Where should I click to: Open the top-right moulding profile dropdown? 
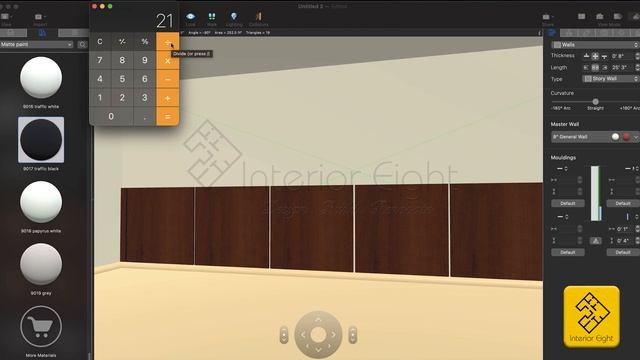[631, 169]
